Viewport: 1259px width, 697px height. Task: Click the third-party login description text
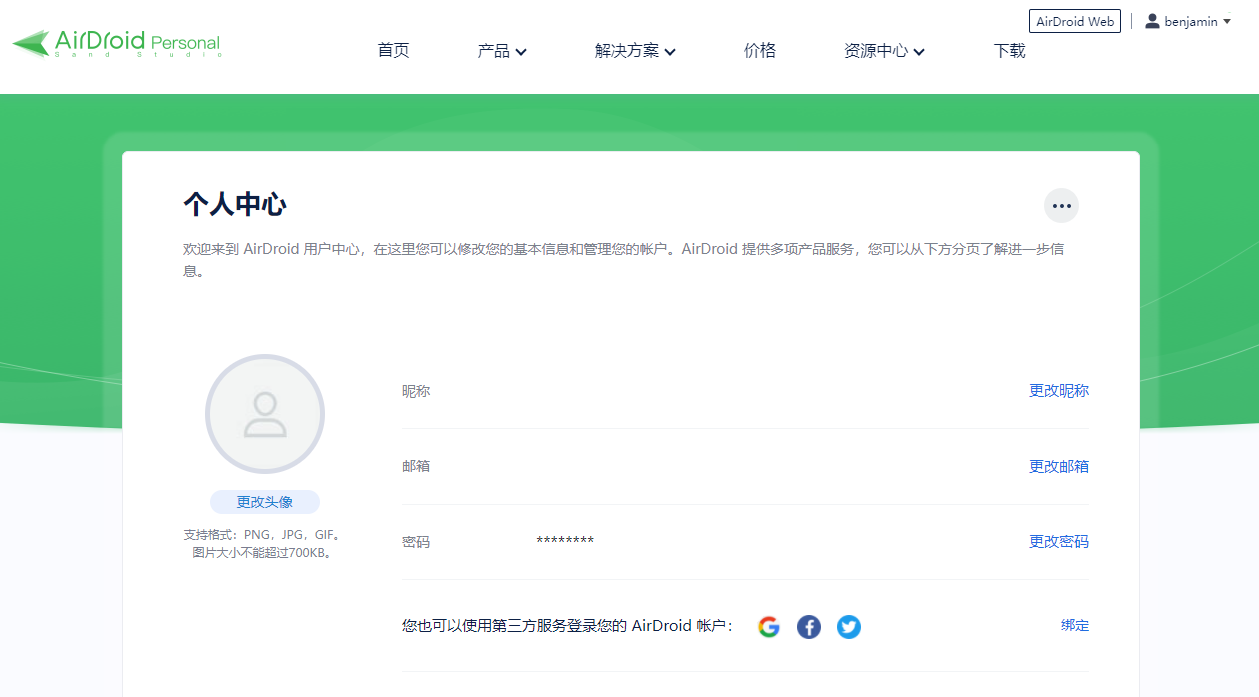click(568, 626)
